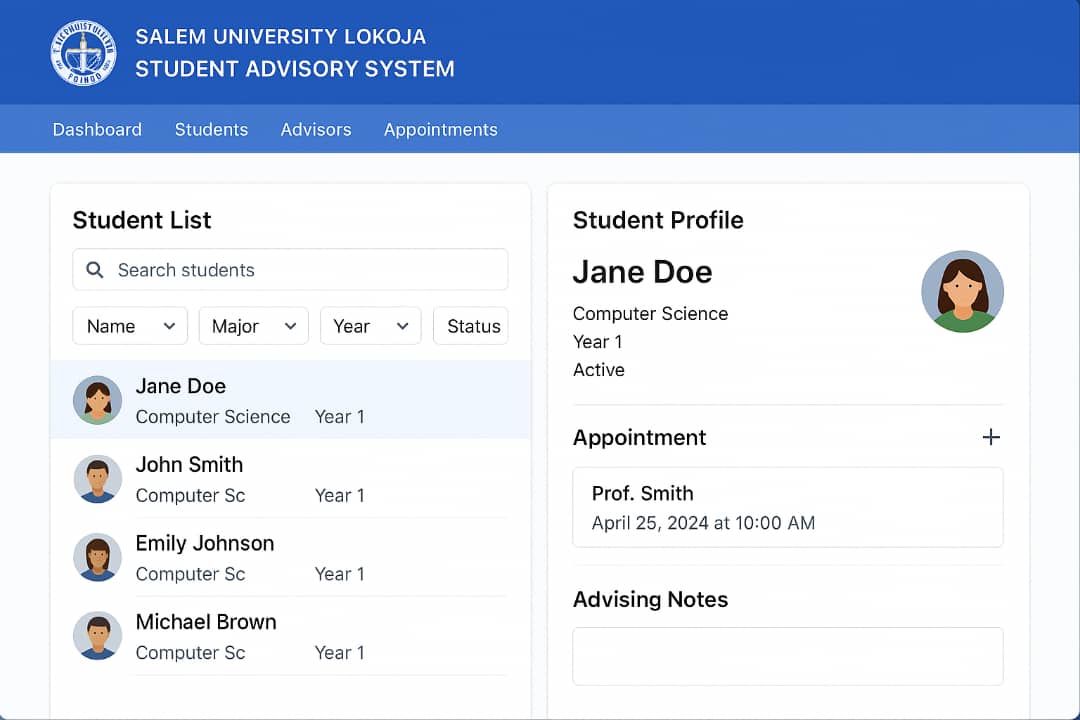Image resolution: width=1080 pixels, height=720 pixels.
Task: Click Jane Doe's avatar in student list
Action: pyautogui.click(x=97, y=400)
